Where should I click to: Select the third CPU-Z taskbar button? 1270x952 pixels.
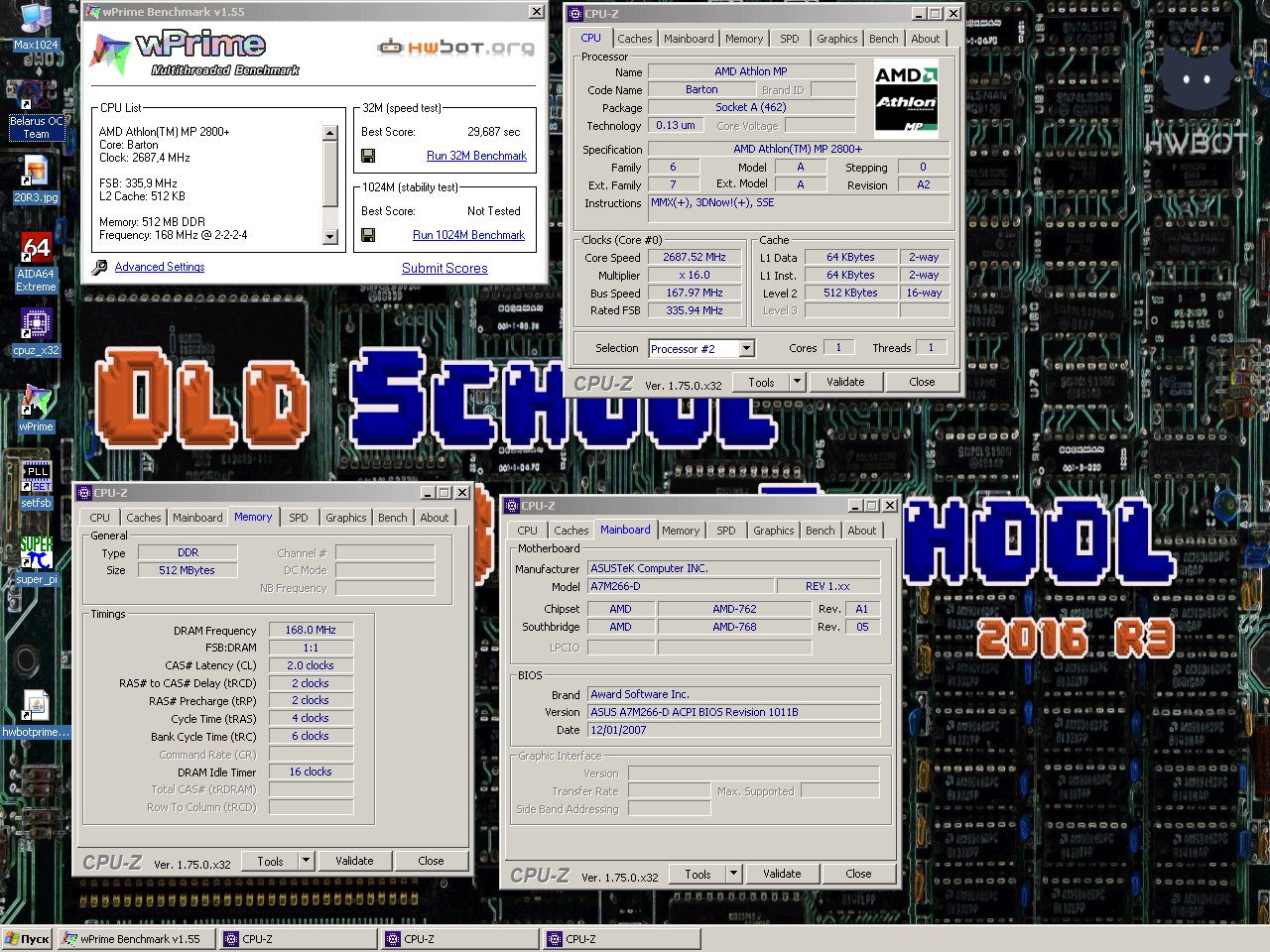point(622,939)
